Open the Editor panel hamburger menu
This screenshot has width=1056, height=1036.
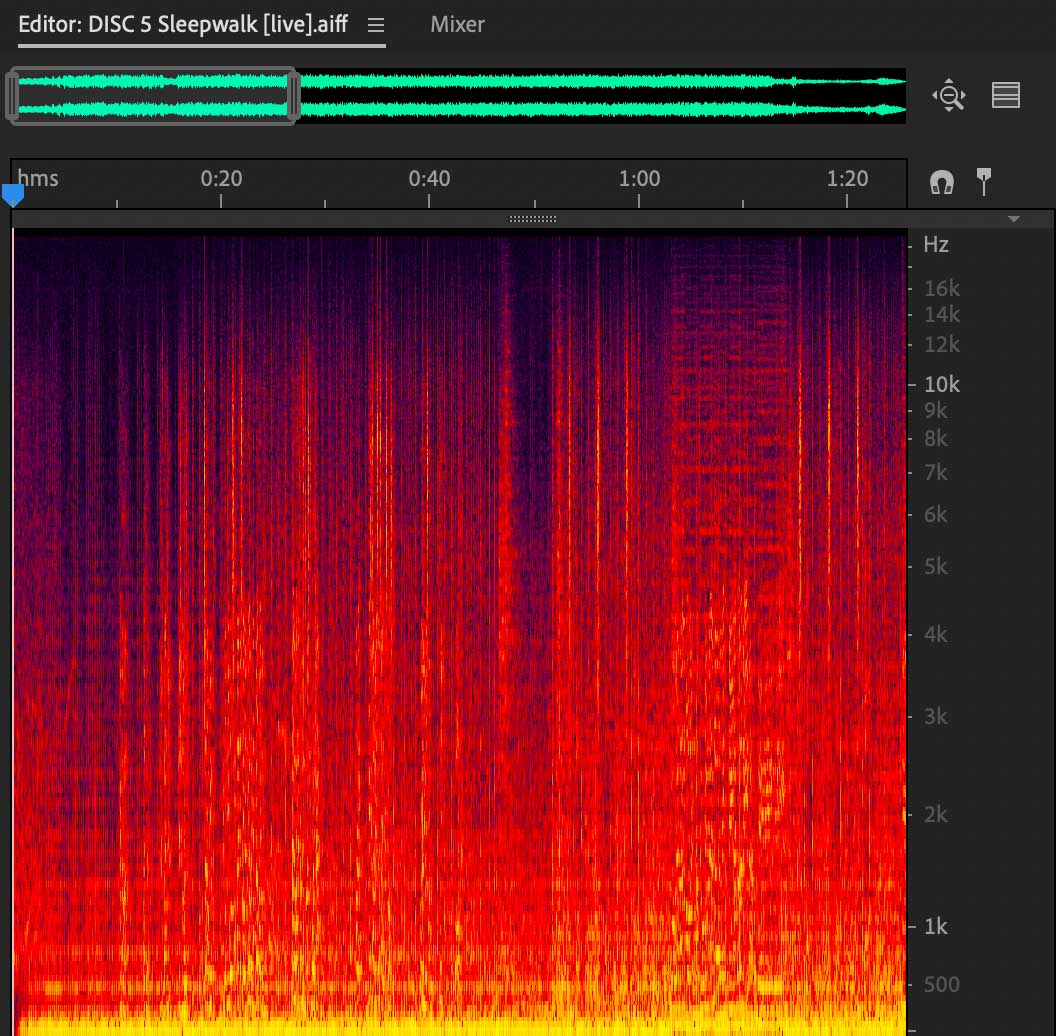point(376,25)
